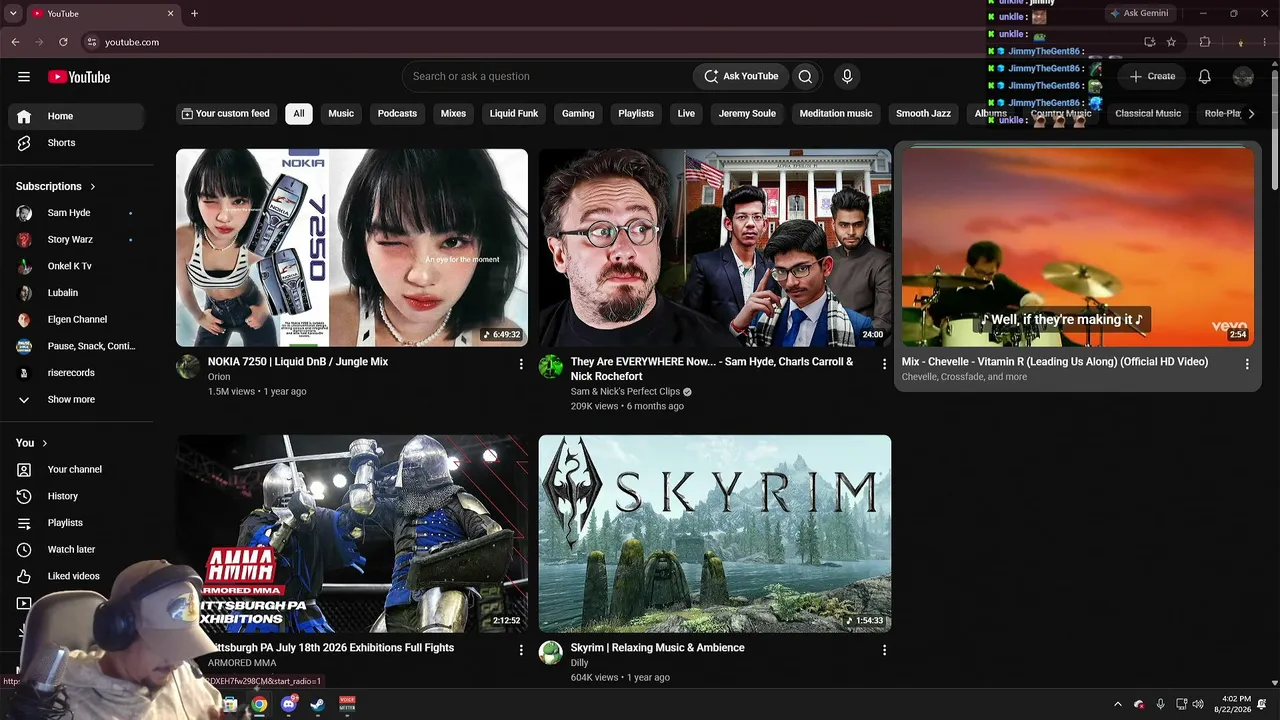Open Liked videos list
Viewport: 1280px width, 720px height.
(76, 576)
